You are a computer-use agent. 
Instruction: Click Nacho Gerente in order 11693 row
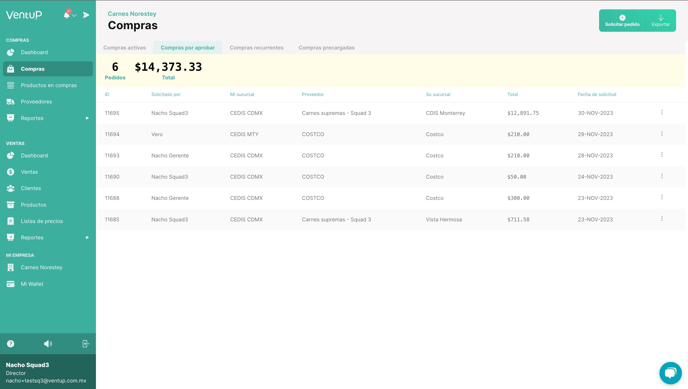click(x=170, y=156)
